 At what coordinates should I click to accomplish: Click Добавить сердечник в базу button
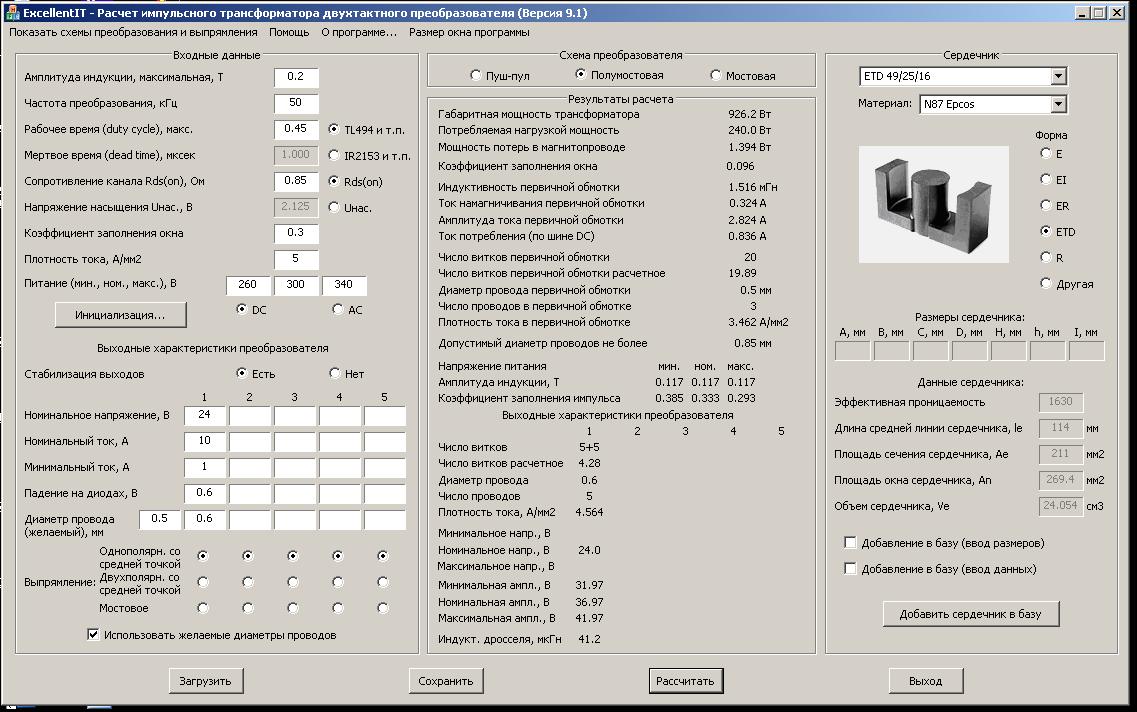point(970,614)
